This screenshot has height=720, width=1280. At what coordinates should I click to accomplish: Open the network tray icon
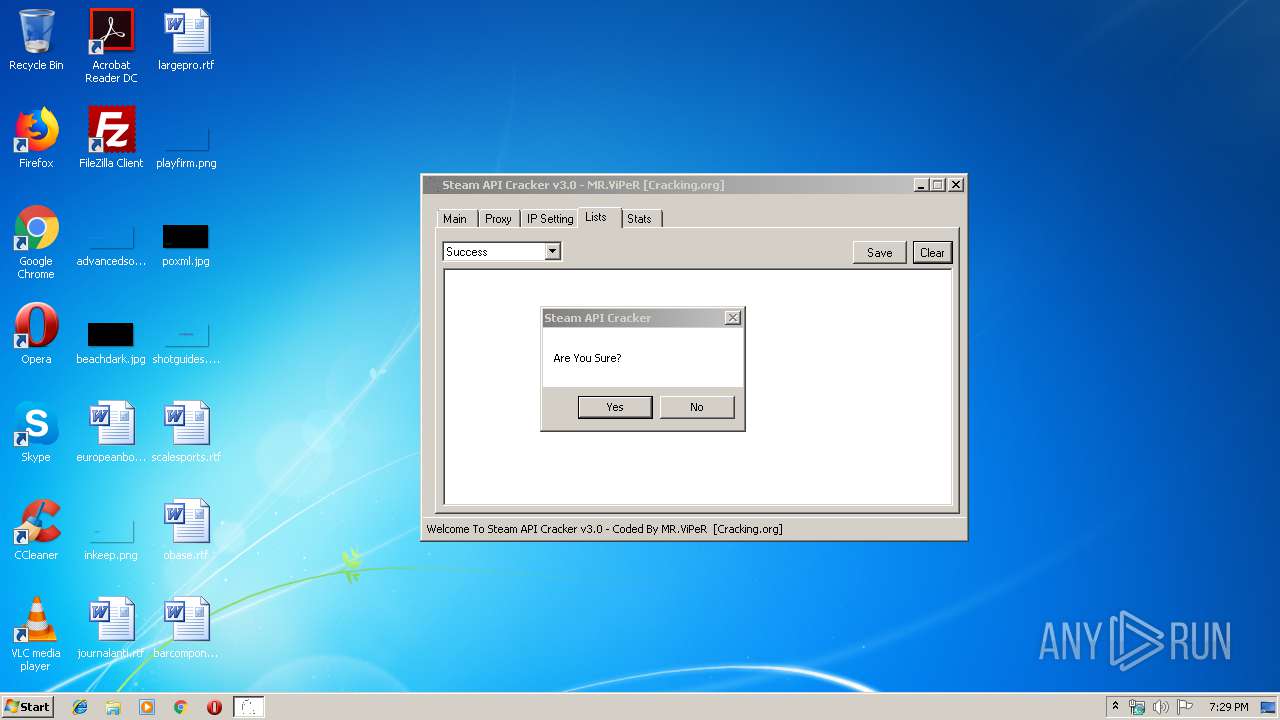coord(1137,707)
